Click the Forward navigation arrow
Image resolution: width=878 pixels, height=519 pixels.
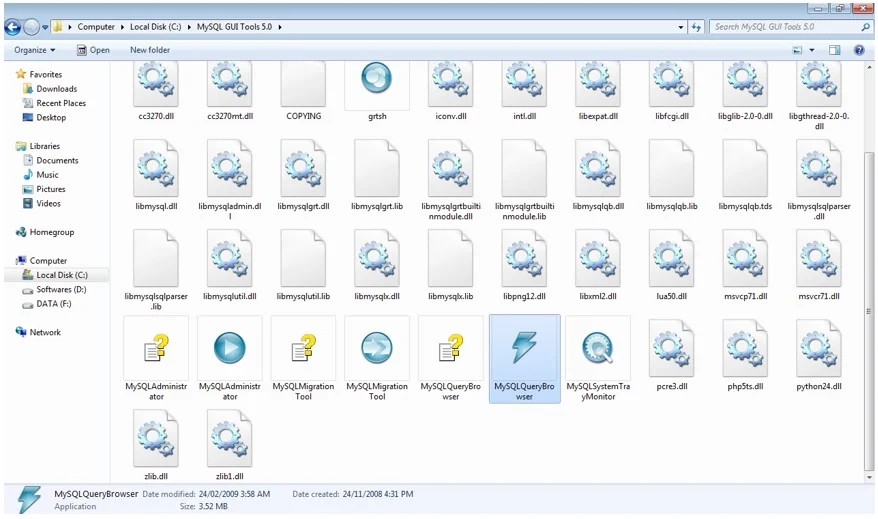click(31, 26)
